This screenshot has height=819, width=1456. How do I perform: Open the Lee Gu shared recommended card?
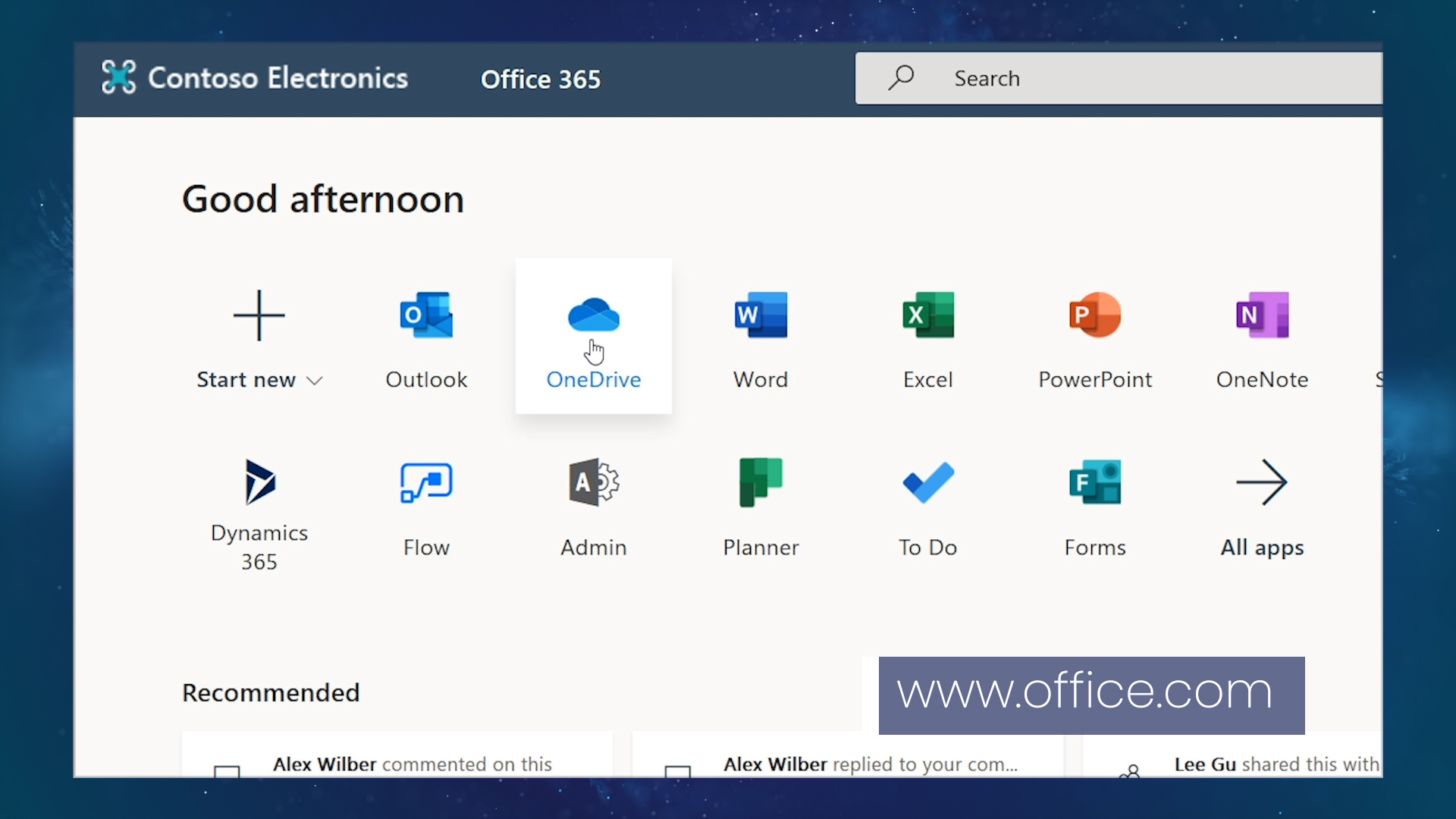[1232, 755]
